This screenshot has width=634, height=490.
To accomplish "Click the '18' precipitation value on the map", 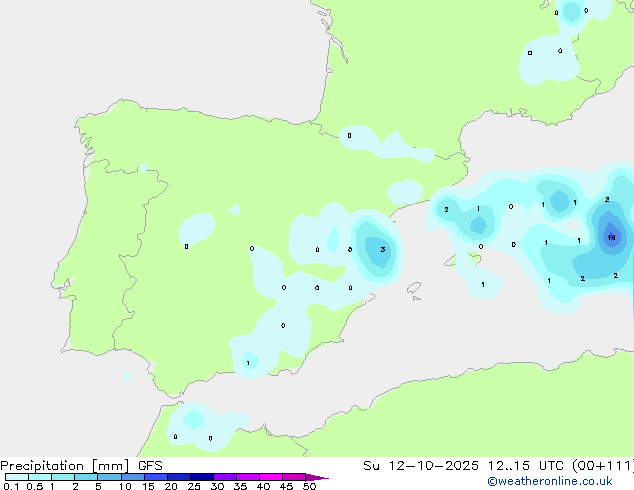I will tap(611, 237).
